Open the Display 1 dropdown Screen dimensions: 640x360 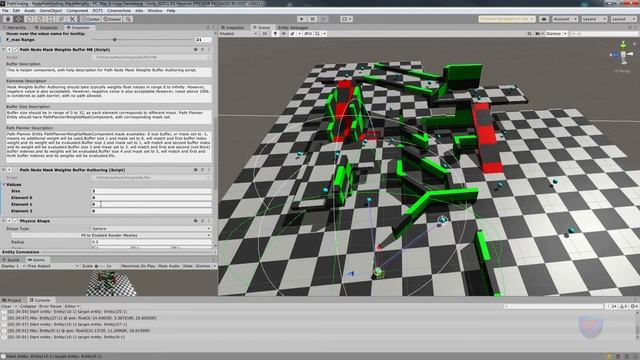tap(13, 266)
